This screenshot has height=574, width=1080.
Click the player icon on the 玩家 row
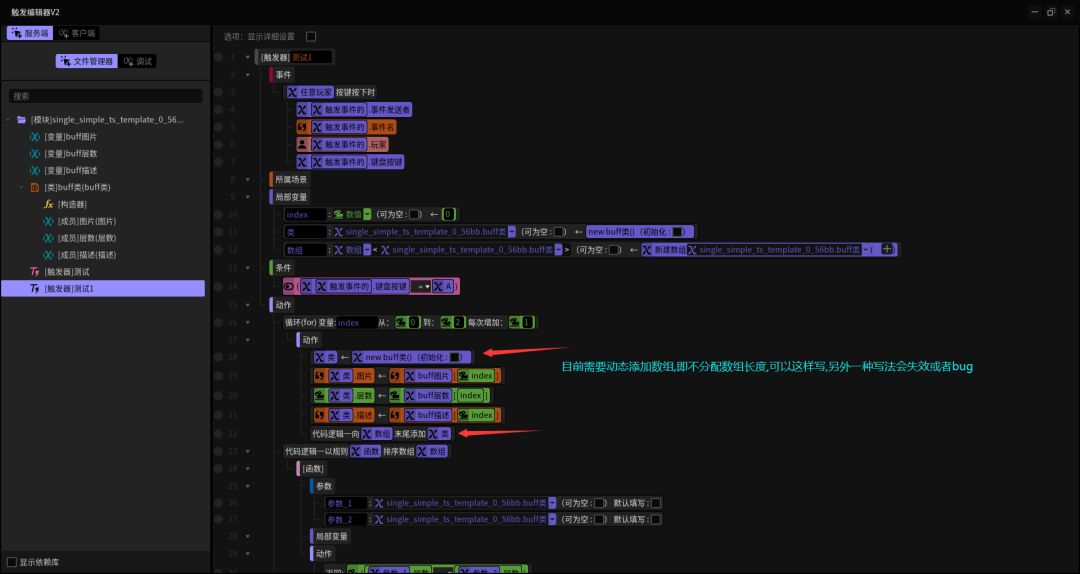[x=302, y=145]
